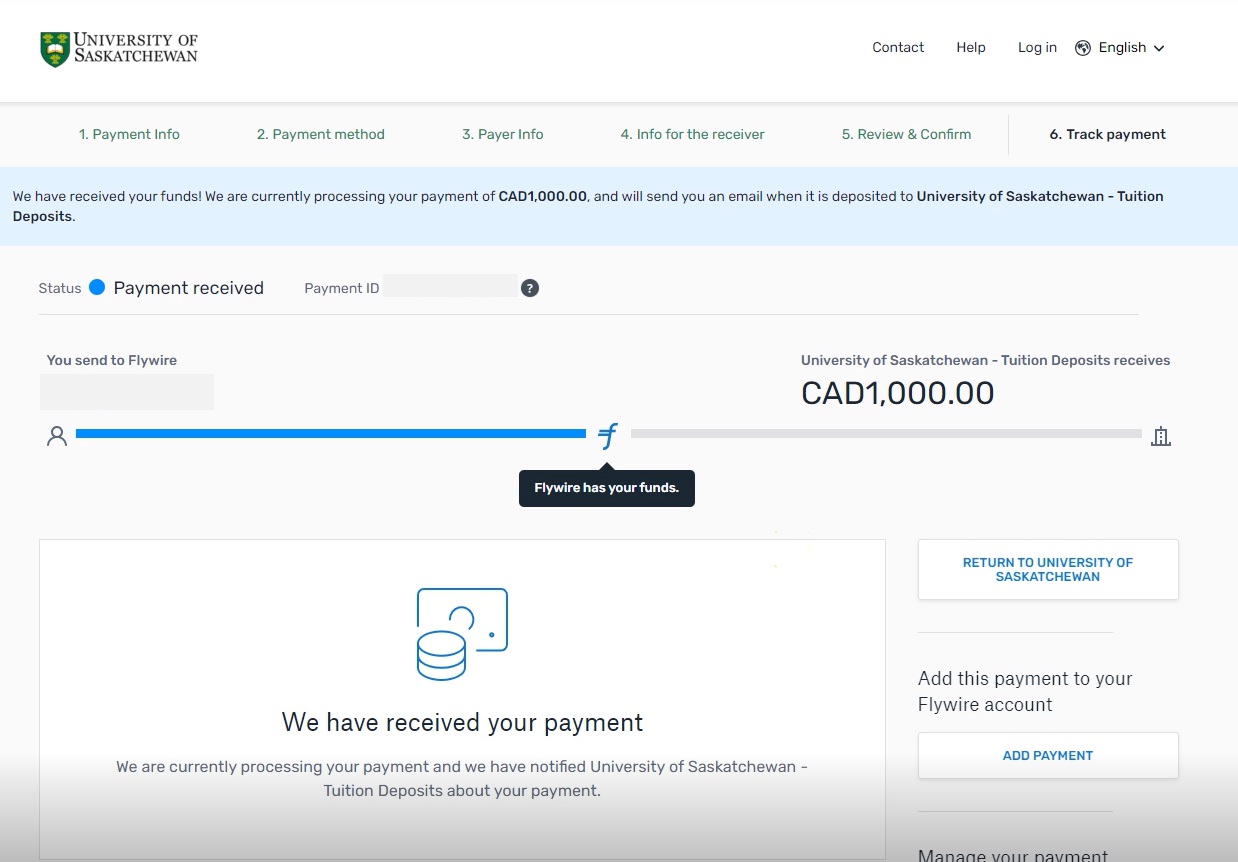
Task: Go to step 2. Payment method
Action: click(x=320, y=134)
